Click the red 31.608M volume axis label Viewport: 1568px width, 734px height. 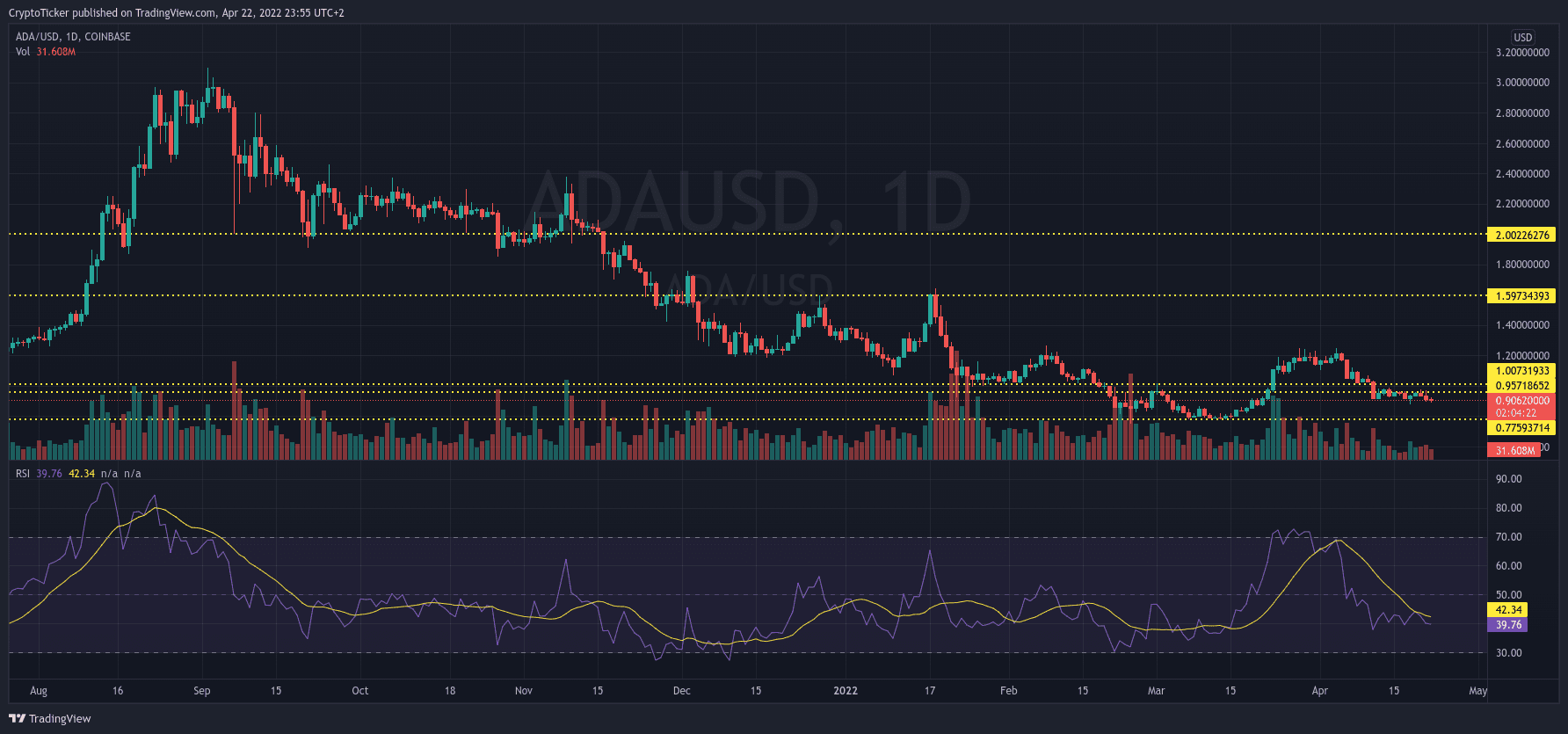(1514, 450)
